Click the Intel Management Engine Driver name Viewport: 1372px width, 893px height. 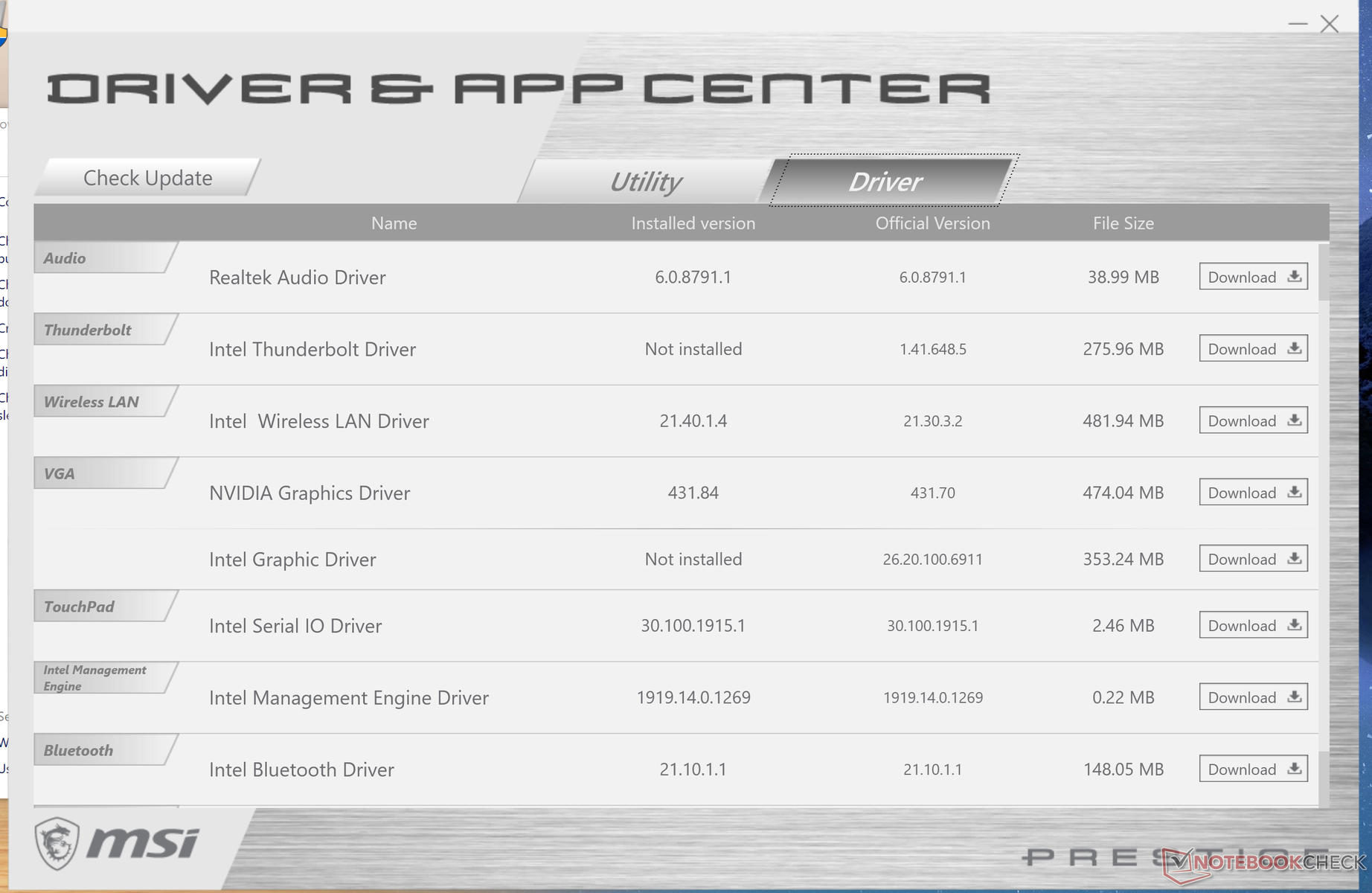click(x=349, y=698)
